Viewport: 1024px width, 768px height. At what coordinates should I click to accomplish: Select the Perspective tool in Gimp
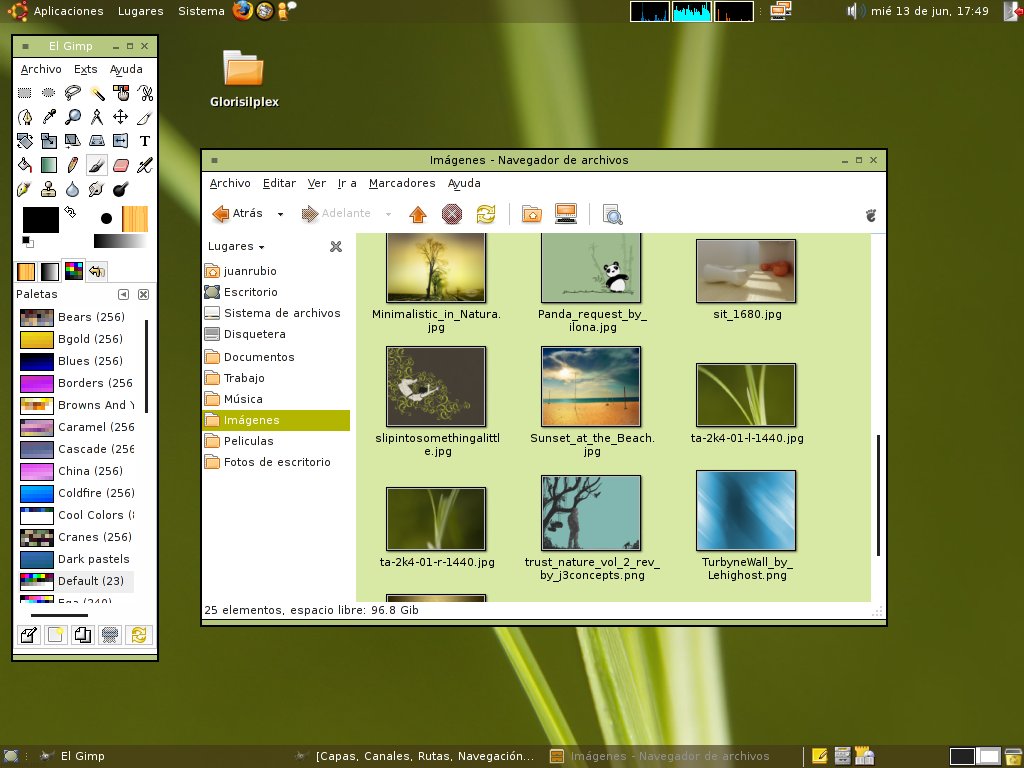pos(97,141)
